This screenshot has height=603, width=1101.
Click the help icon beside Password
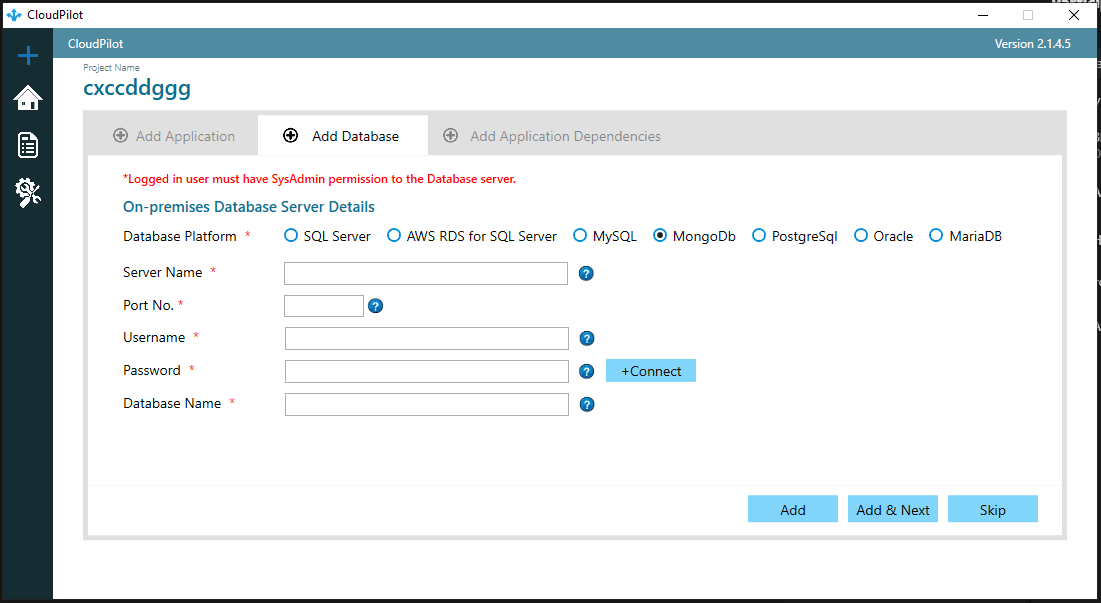point(587,371)
